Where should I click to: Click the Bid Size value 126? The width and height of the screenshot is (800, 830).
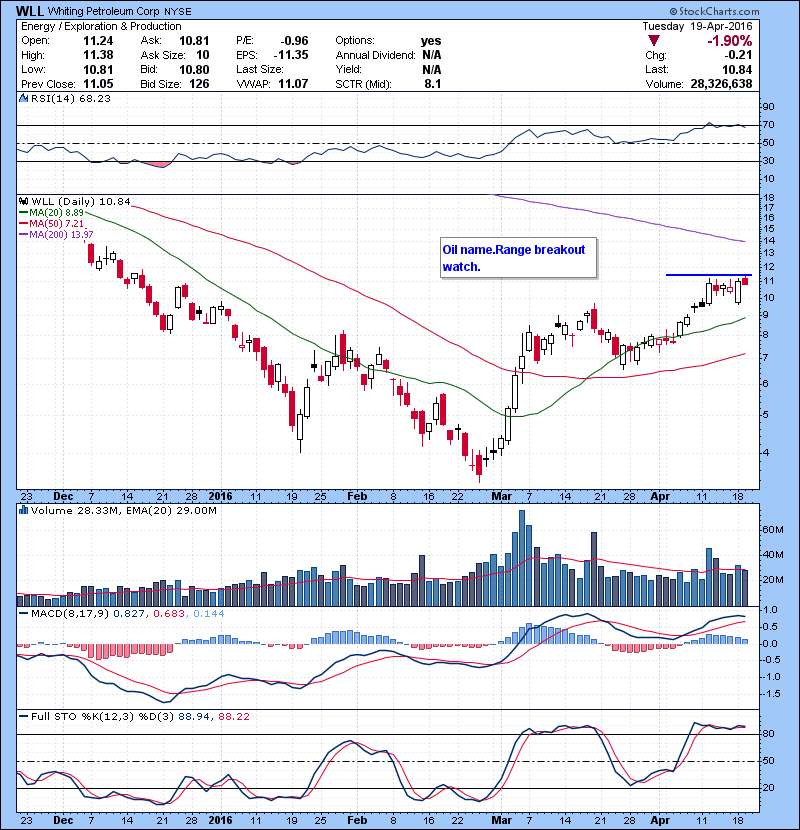click(199, 84)
